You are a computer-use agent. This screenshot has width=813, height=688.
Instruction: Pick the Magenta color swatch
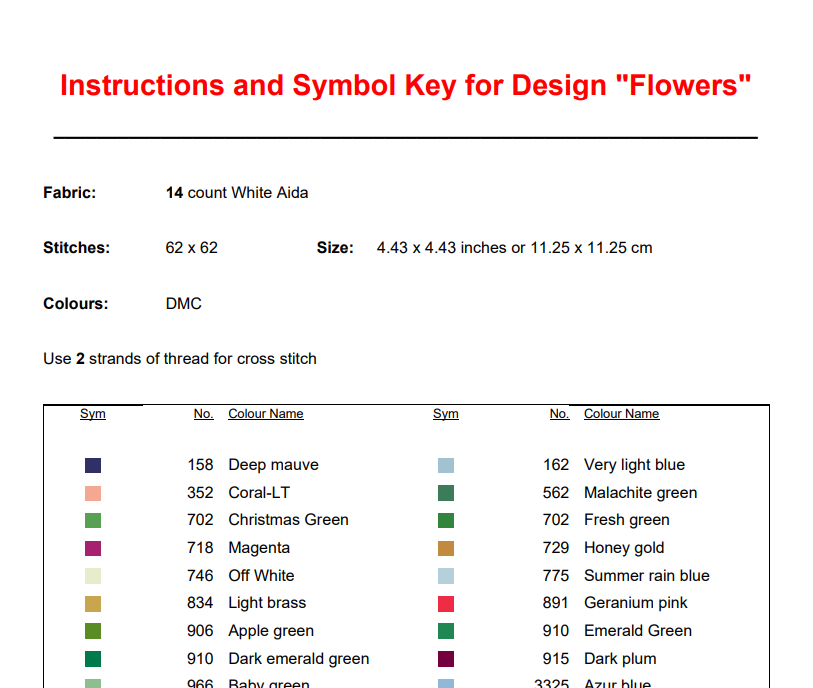point(93,549)
